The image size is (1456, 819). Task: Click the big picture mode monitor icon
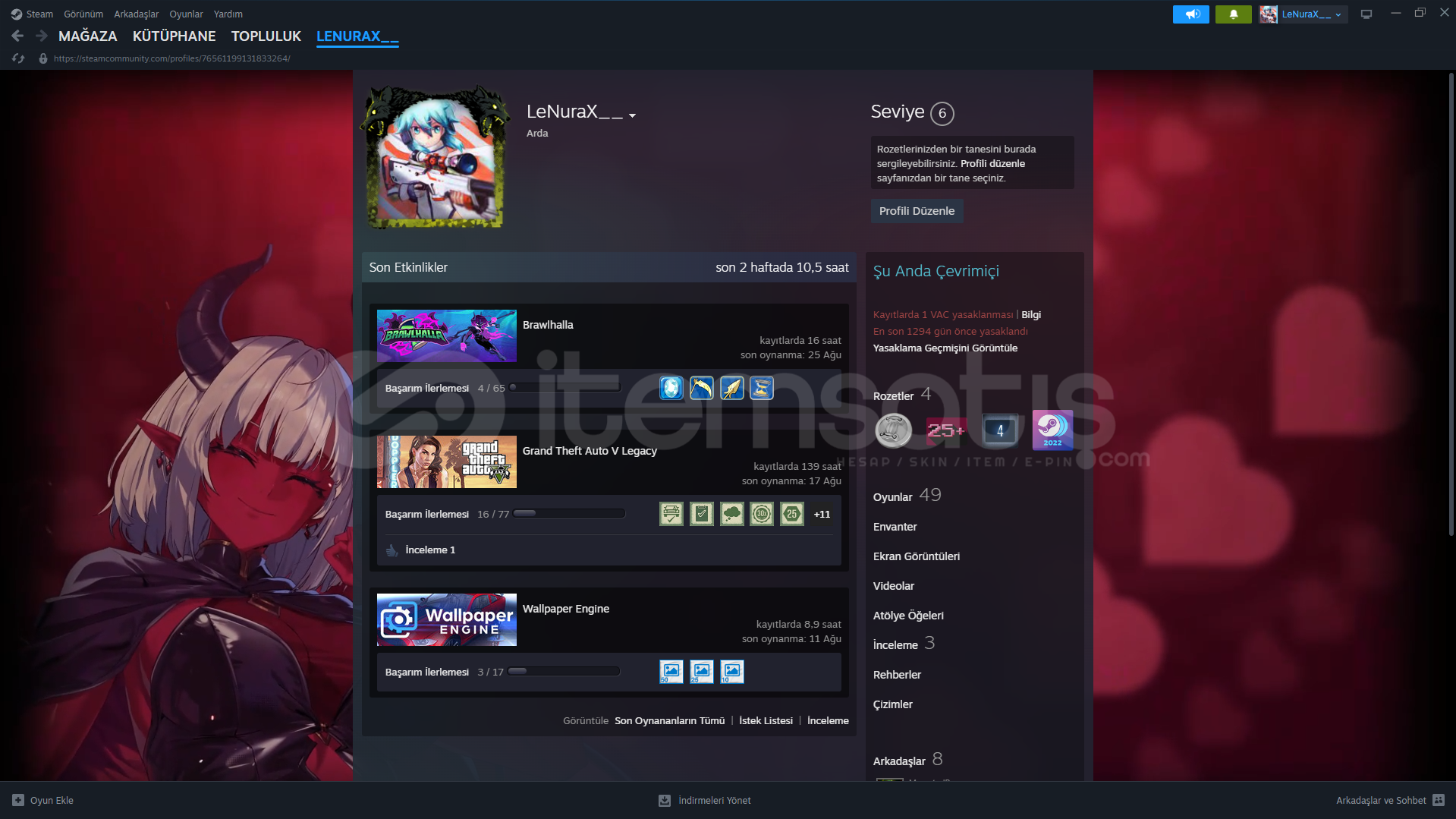pos(1366,14)
